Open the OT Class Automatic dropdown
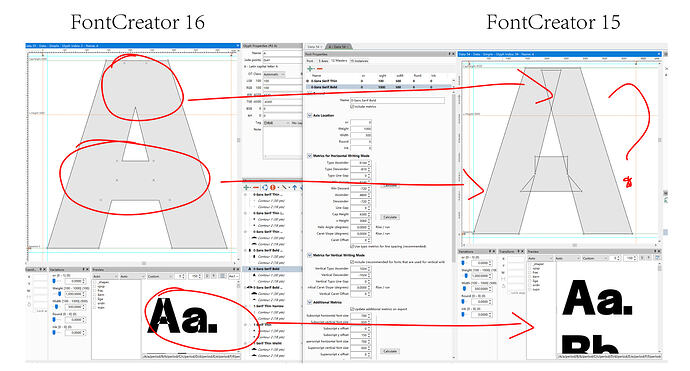The height and width of the screenshot is (371, 690). [275, 74]
